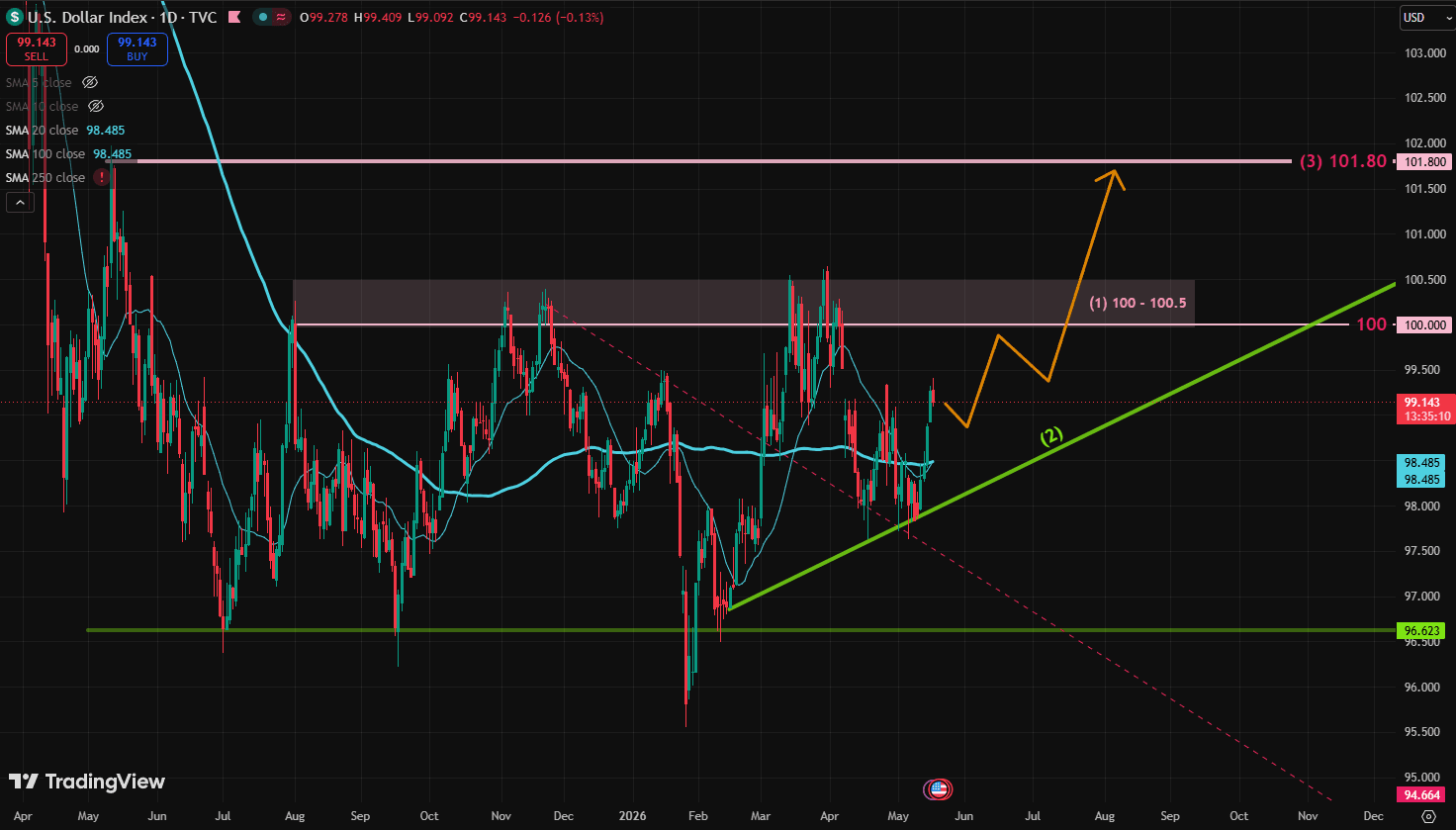
Task: Collapse the indicator legend with the chevron button
Action: point(20,203)
